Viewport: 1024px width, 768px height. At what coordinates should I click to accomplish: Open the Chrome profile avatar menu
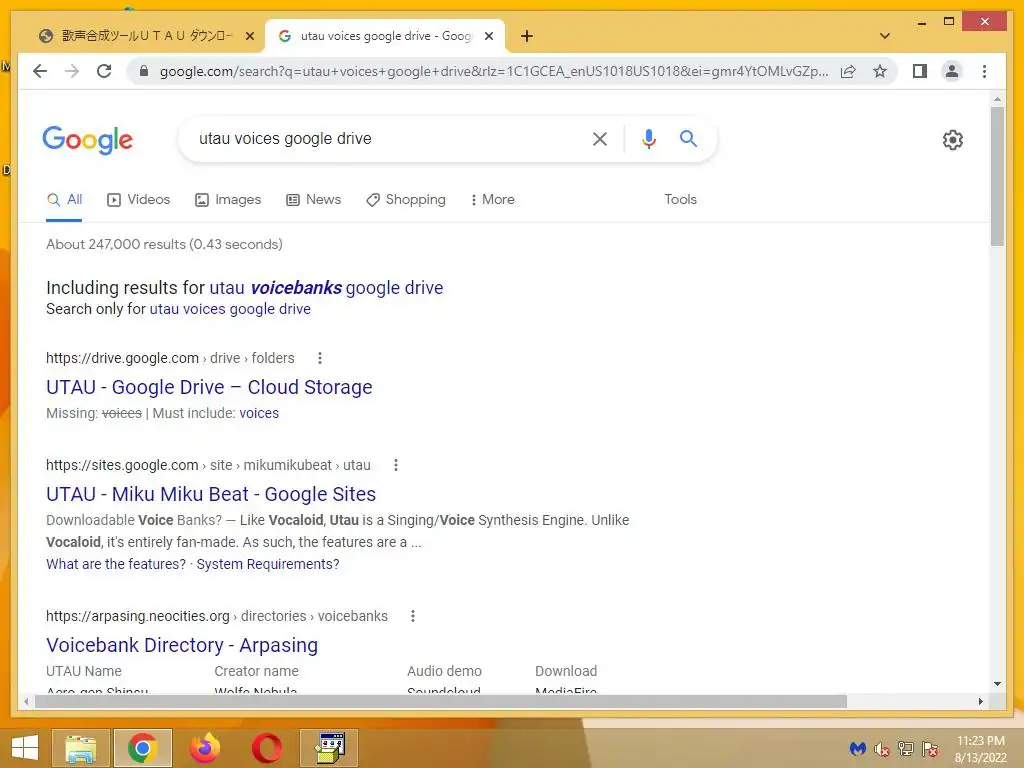(952, 71)
